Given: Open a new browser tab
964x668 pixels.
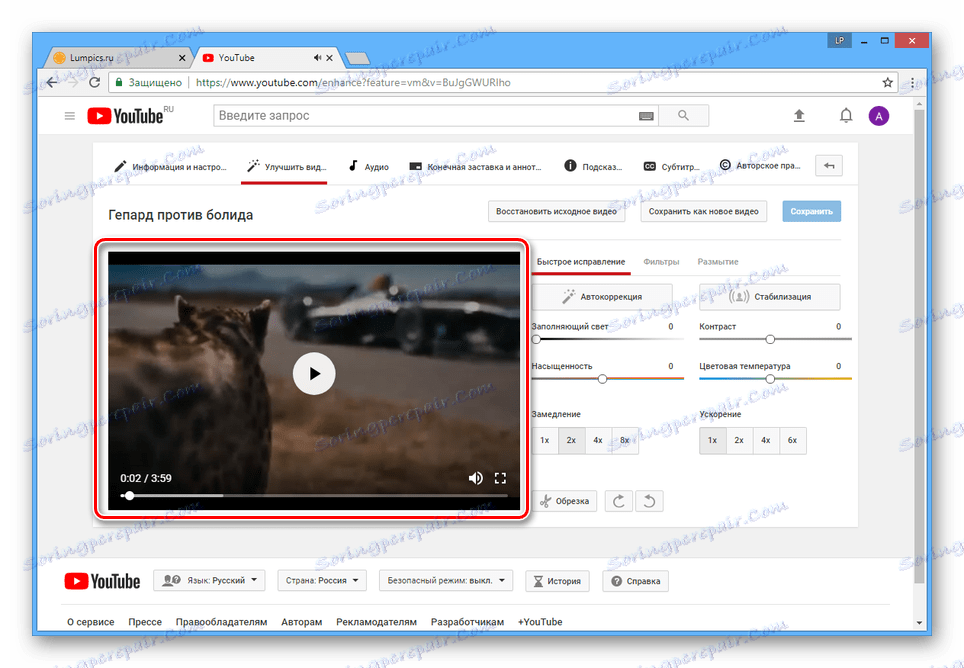Looking at the screenshot, I should (357, 58).
